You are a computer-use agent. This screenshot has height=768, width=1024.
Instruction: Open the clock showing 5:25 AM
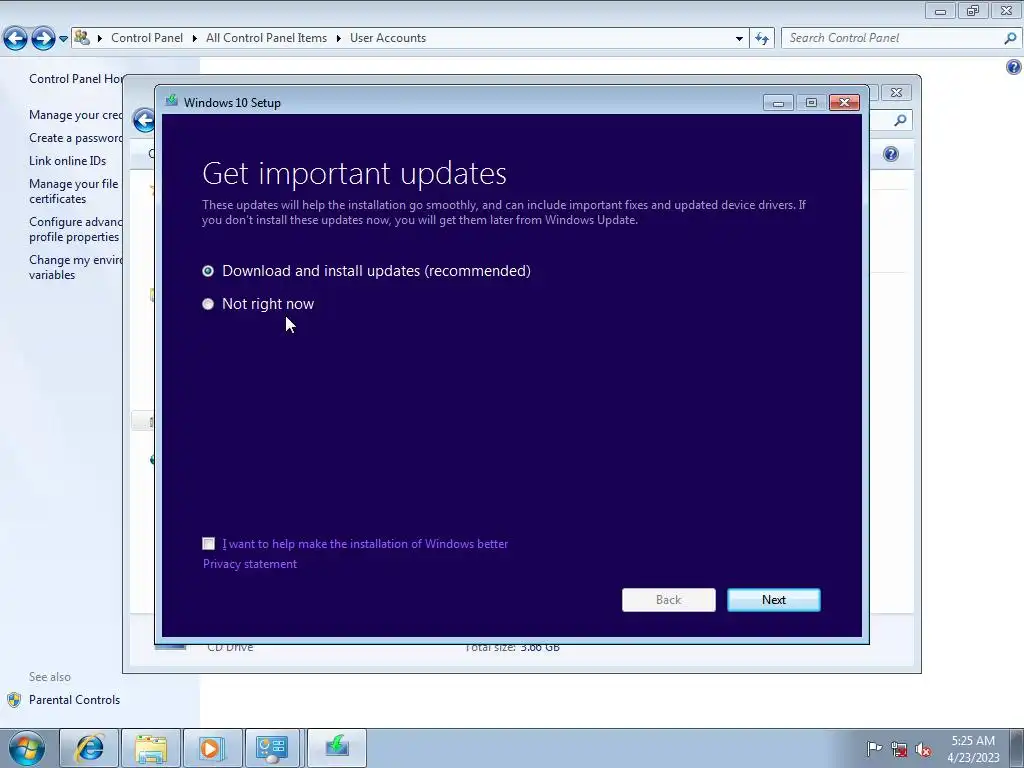[973, 748]
